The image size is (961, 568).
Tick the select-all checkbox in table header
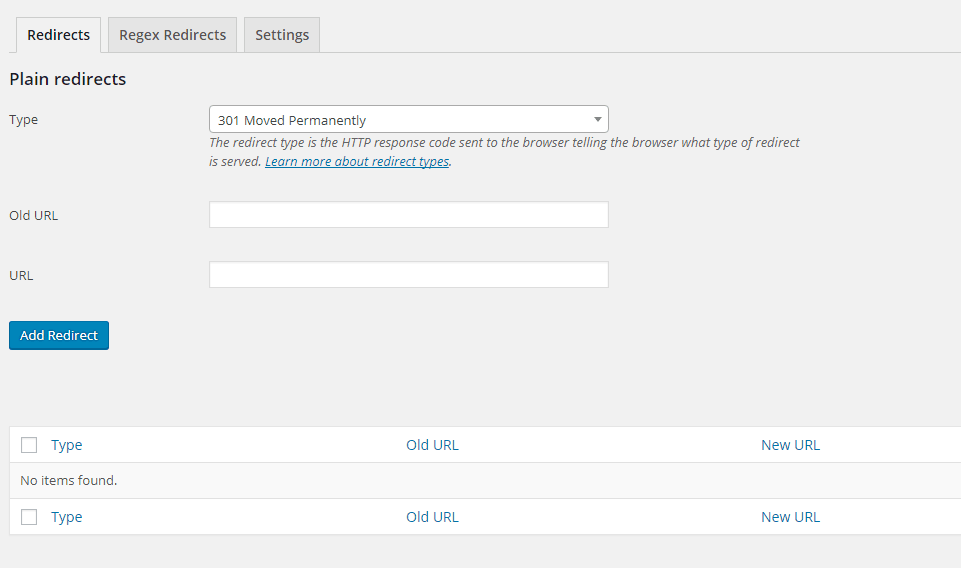[x=29, y=445]
